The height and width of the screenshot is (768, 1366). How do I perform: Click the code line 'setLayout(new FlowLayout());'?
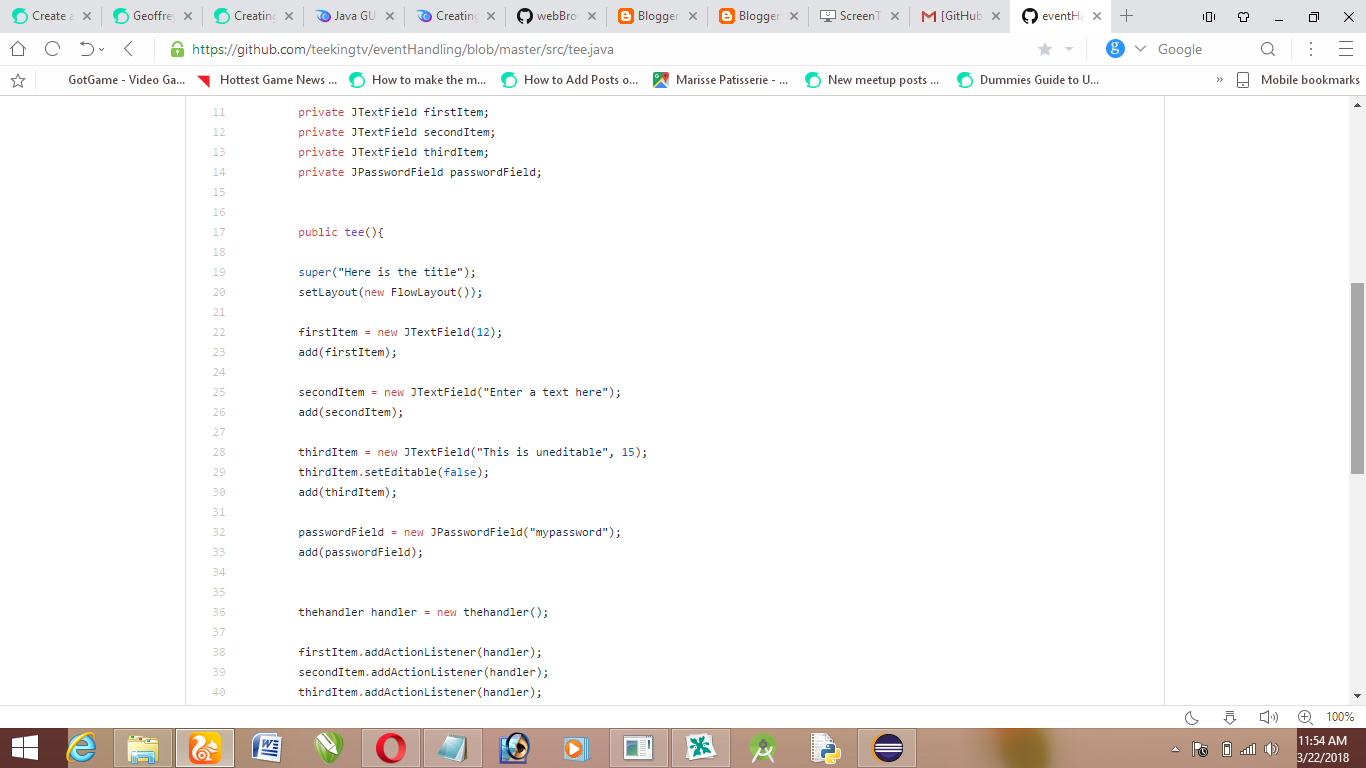point(390,292)
